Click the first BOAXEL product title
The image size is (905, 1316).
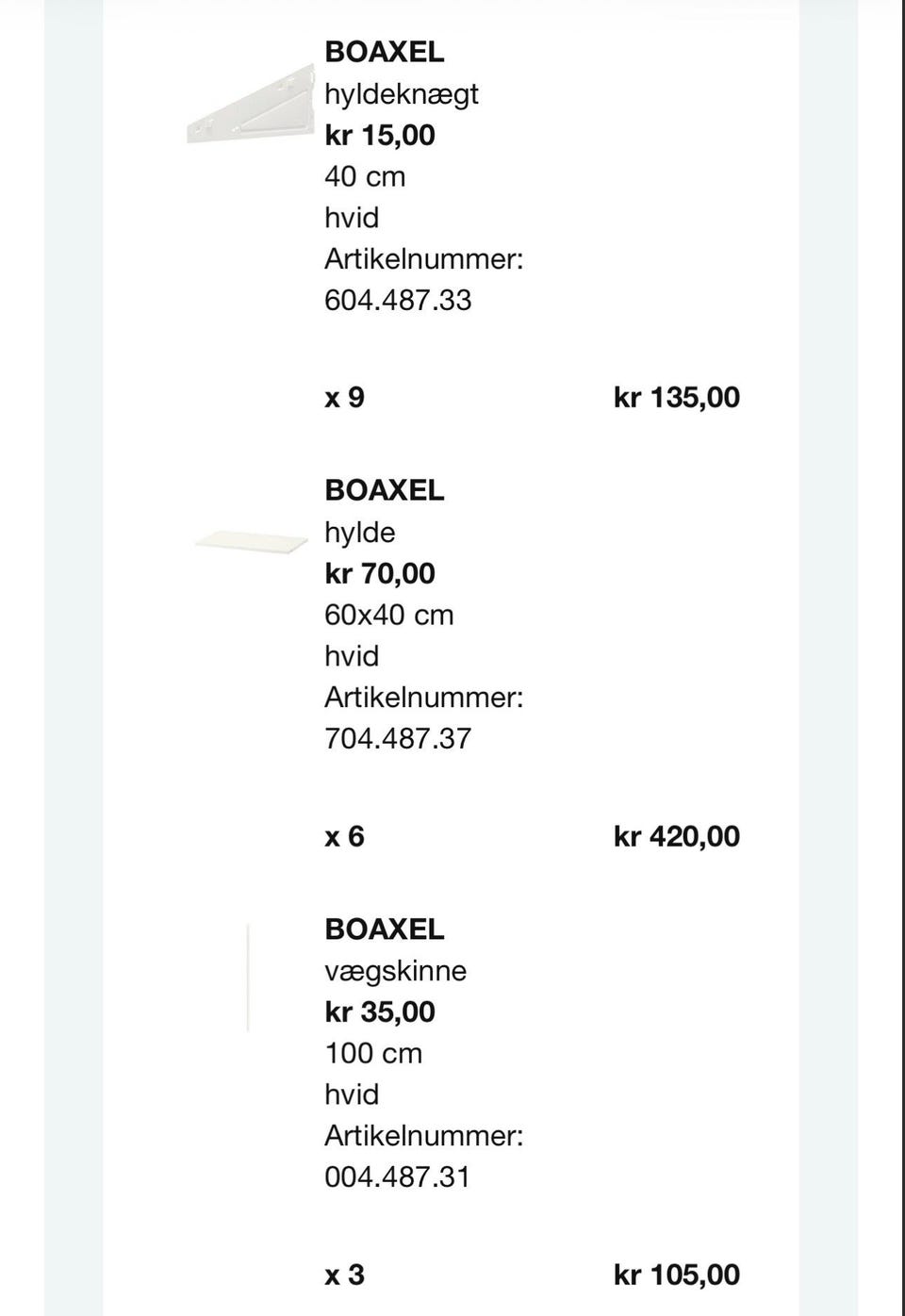click(384, 52)
